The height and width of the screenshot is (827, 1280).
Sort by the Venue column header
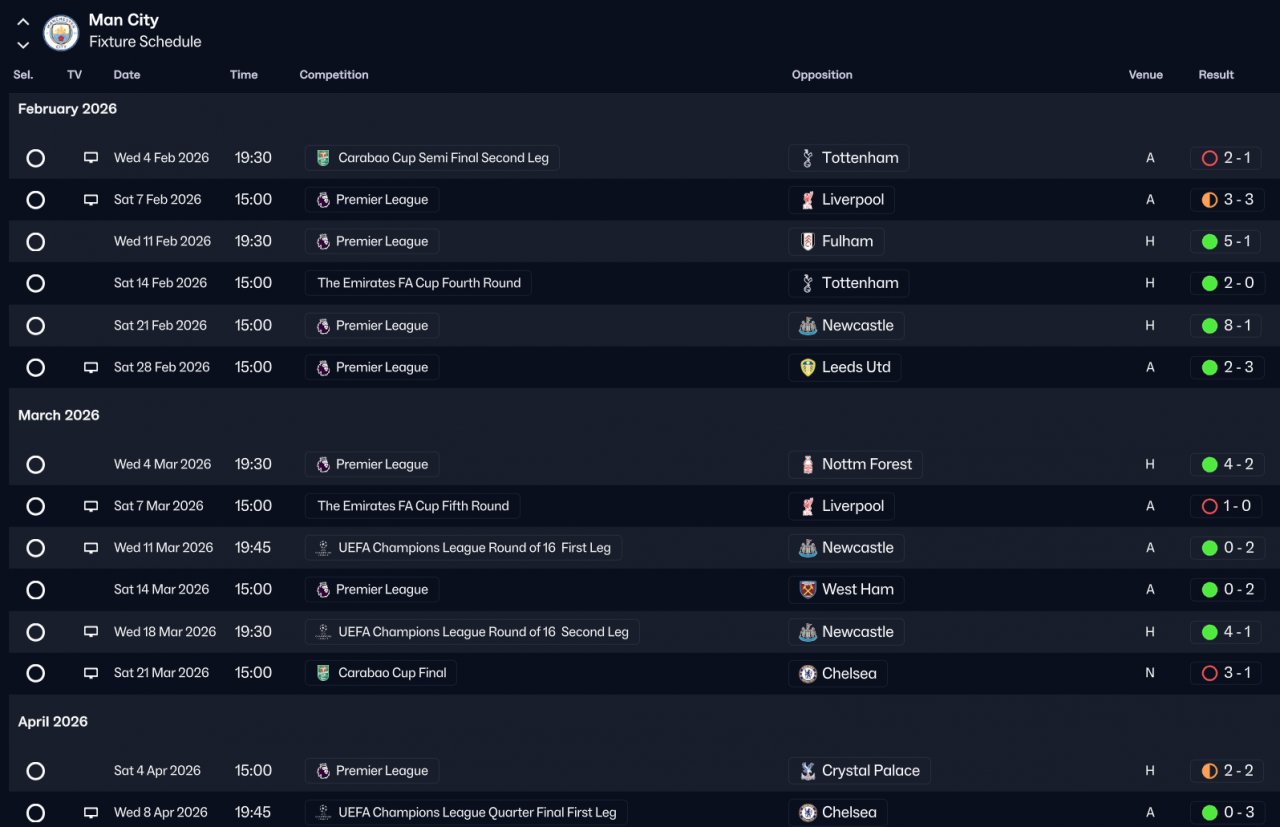point(1146,75)
